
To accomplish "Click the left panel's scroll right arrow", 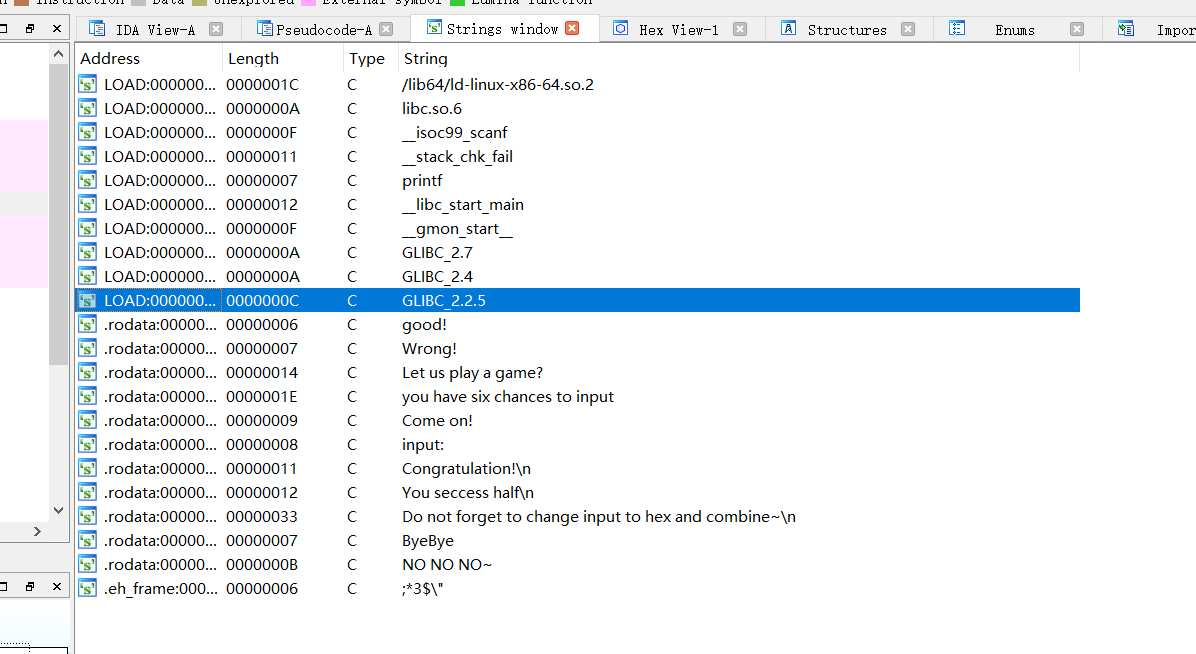I will 38,532.
